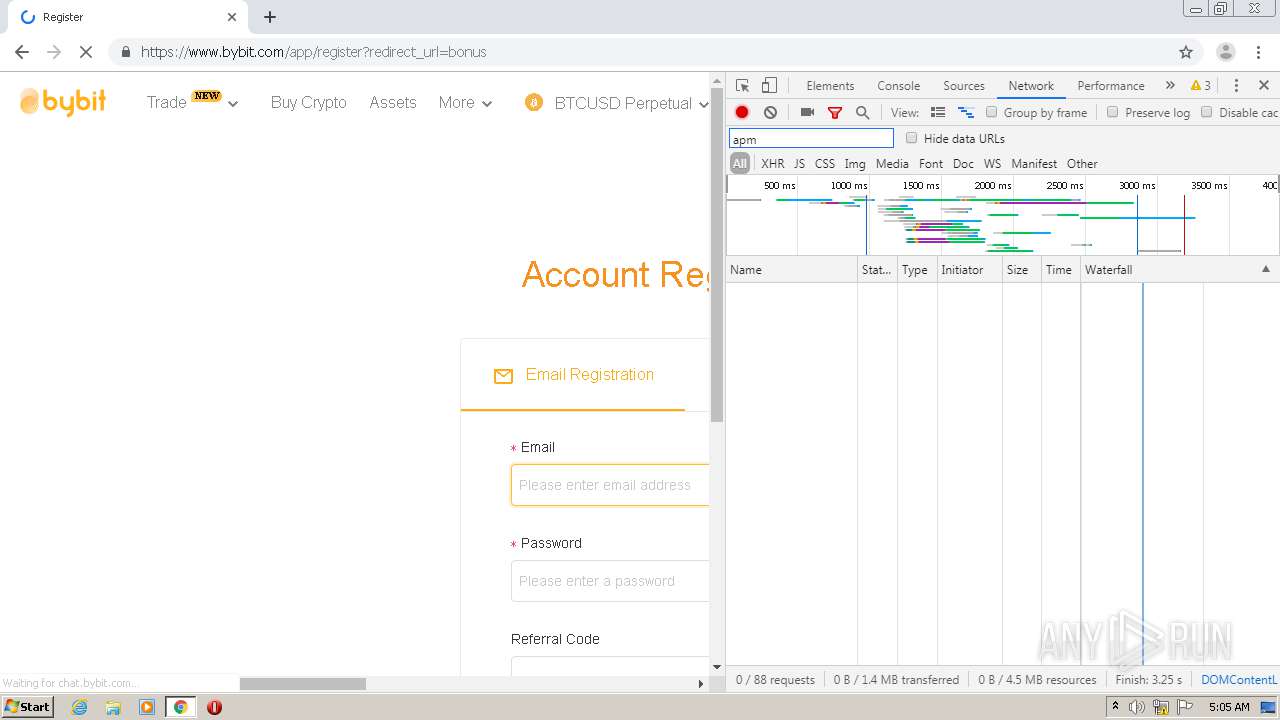Filter requests by CSS
Screen dimensions: 1280x720
[x=825, y=164]
